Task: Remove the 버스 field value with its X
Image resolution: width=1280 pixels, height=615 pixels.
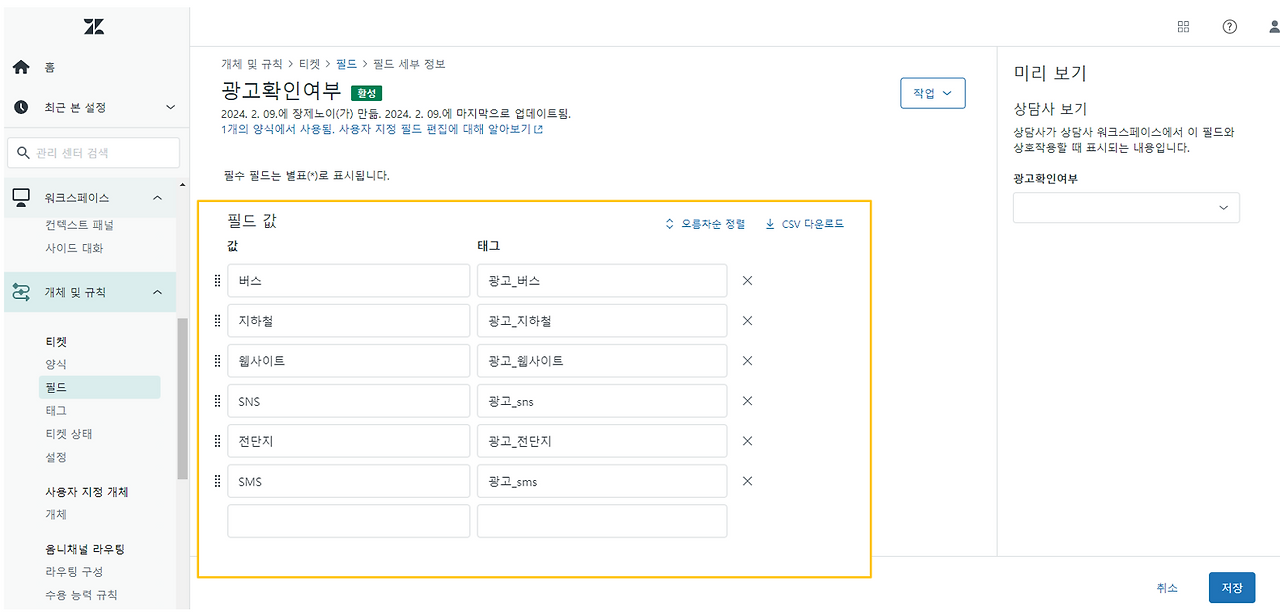Action: (746, 280)
